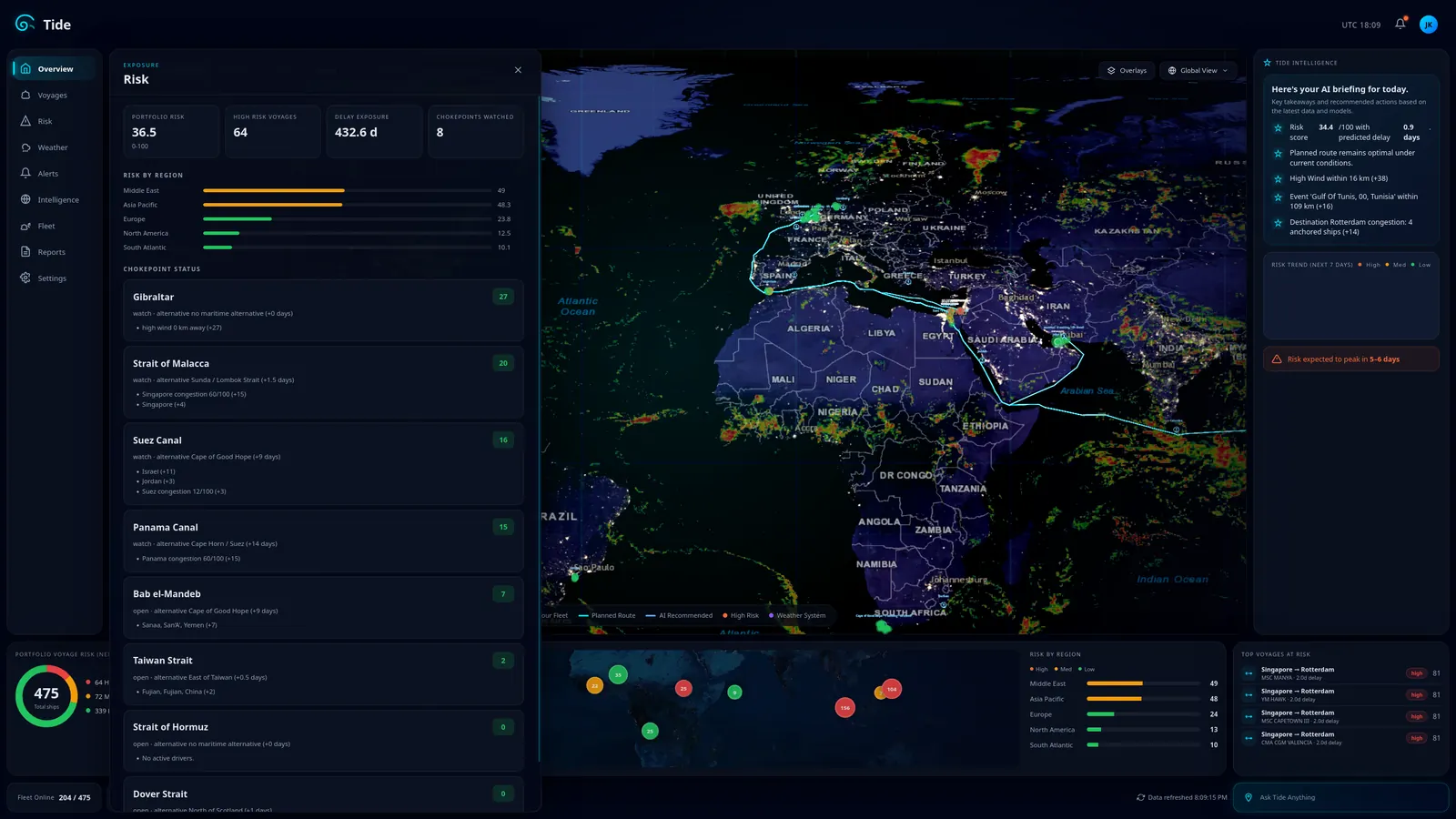This screenshot has height=819, width=1456.
Task: Click the green 35 cluster marker on minimap
Action: tap(618, 675)
